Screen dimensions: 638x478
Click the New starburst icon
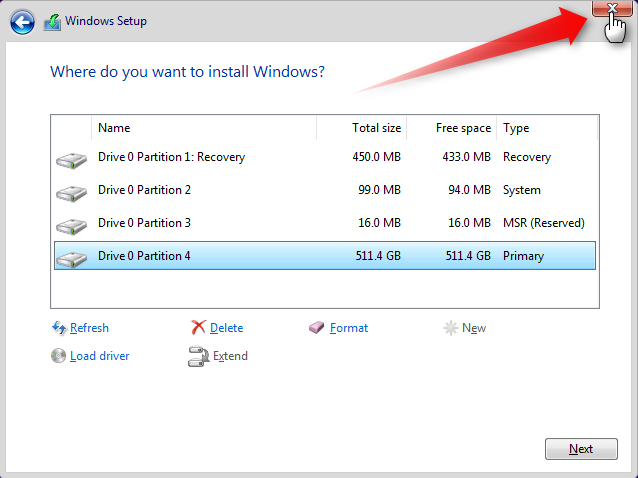coord(450,328)
